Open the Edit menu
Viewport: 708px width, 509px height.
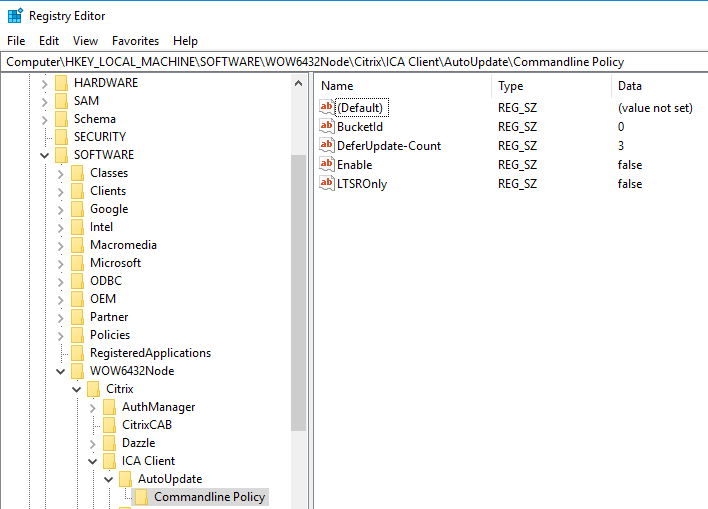click(x=49, y=41)
